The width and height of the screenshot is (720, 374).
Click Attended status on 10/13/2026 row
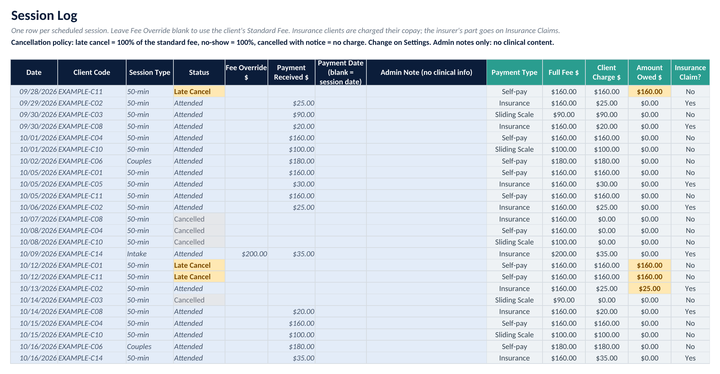tap(199, 289)
